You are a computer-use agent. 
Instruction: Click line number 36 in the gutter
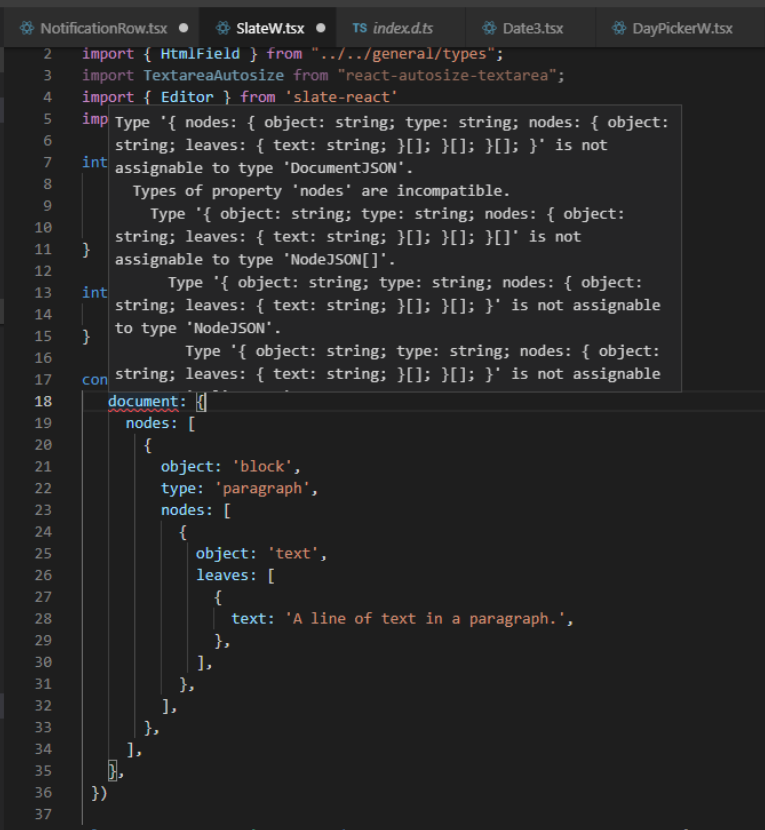43,793
